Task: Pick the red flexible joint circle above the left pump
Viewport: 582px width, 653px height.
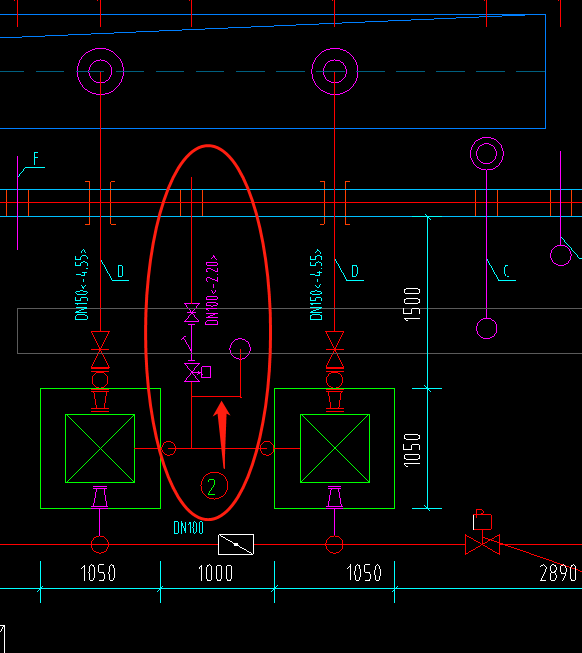Action: 100,380
